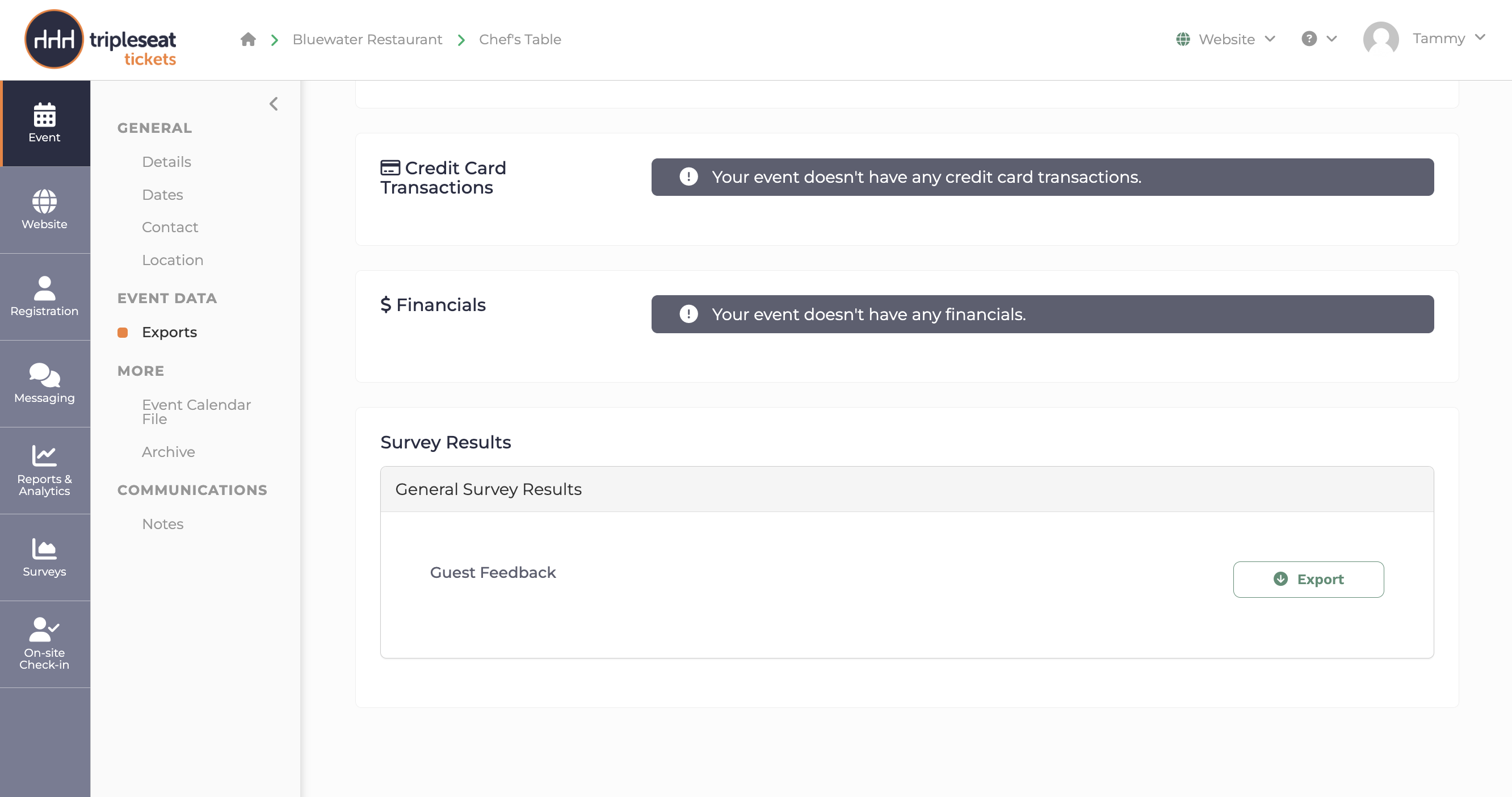Screen dimensions: 1512x797
Task: Click the Survey Results heading
Action: tap(446, 442)
